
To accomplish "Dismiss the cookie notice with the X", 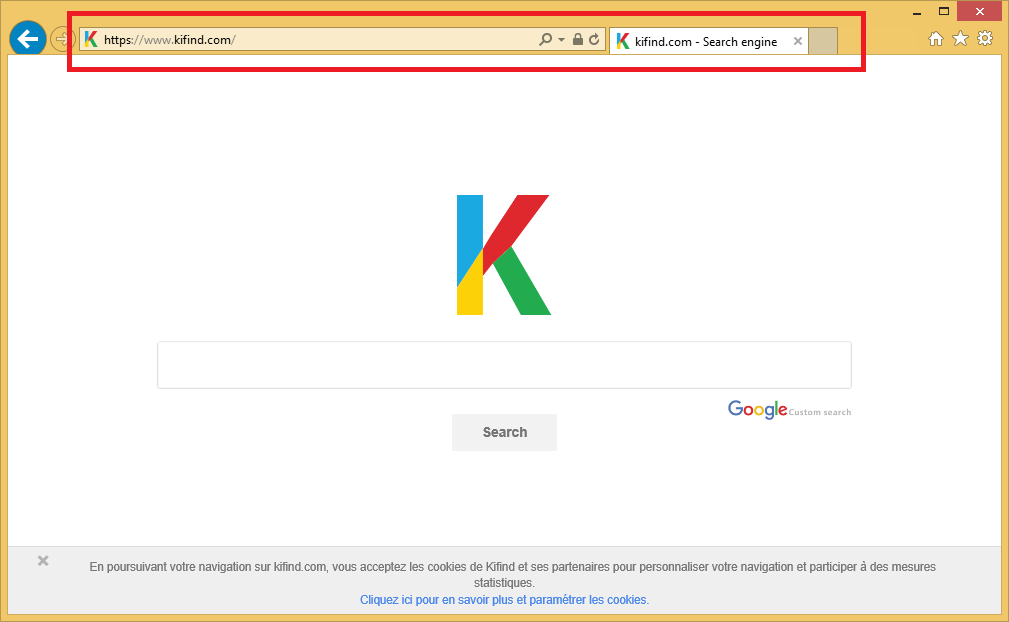I will click(43, 561).
